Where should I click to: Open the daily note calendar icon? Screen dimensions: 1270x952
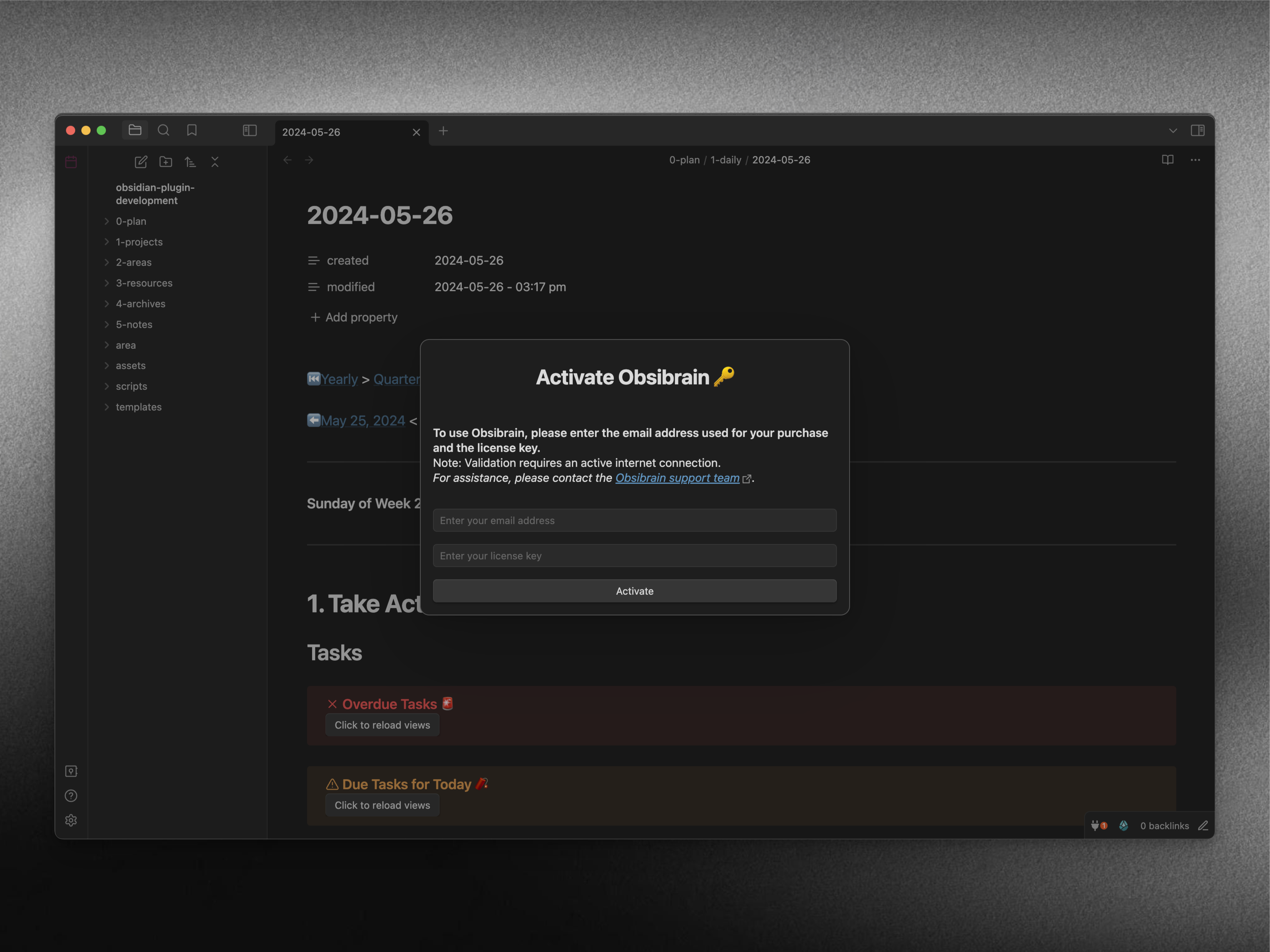71,162
